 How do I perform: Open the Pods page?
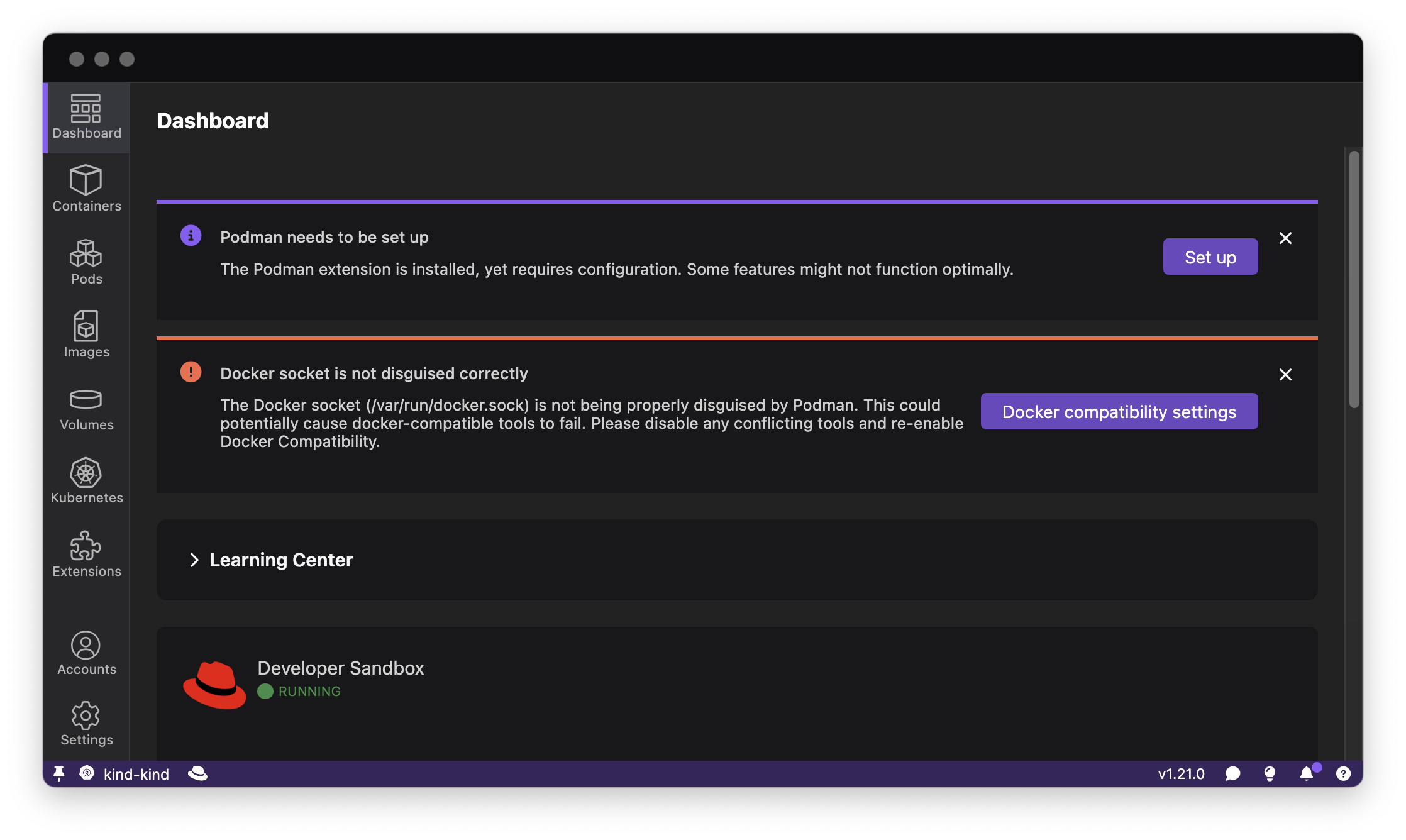coord(86,261)
